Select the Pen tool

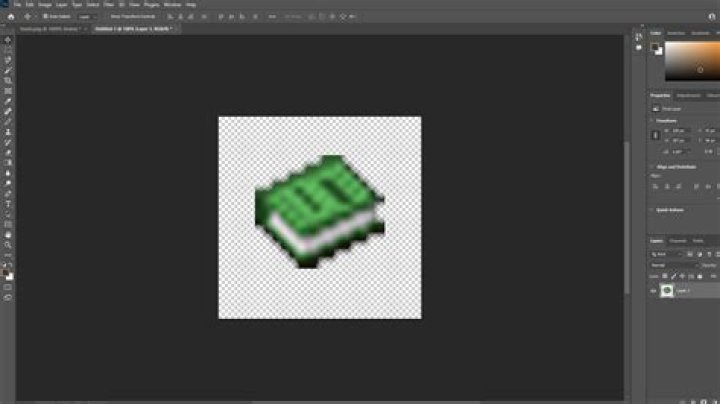pyautogui.click(x=8, y=193)
